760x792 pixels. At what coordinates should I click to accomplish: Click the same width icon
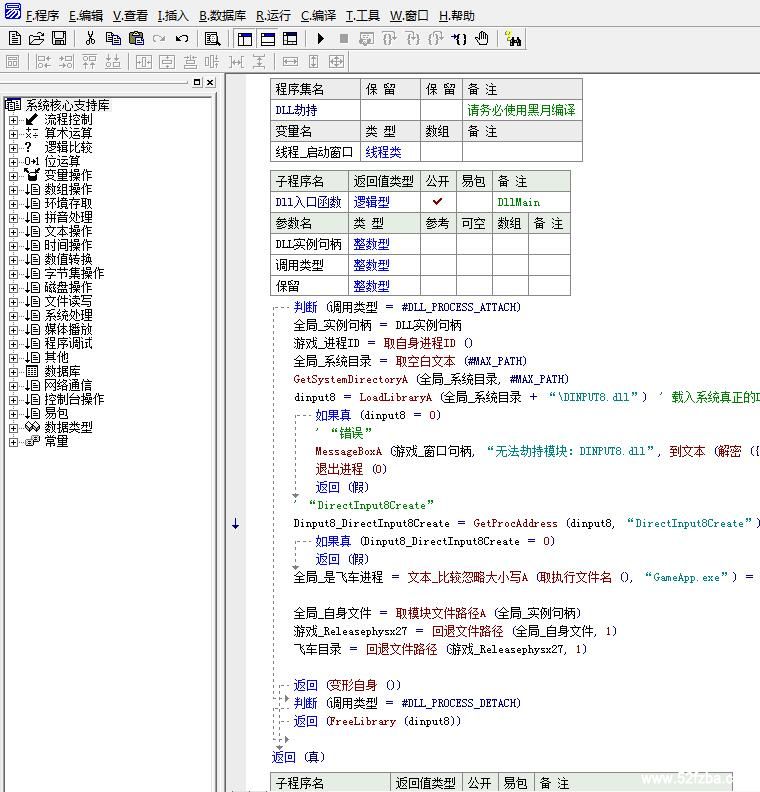point(290,62)
